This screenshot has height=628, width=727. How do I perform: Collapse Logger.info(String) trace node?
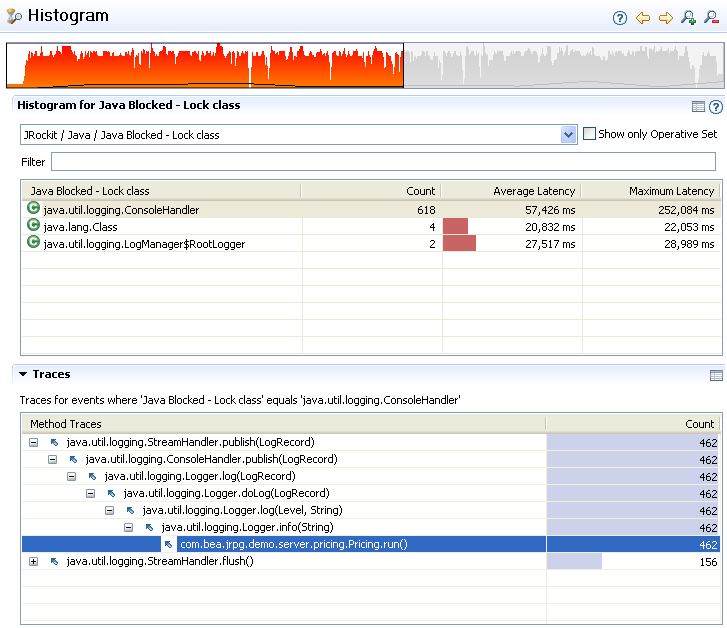coord(128,527)
